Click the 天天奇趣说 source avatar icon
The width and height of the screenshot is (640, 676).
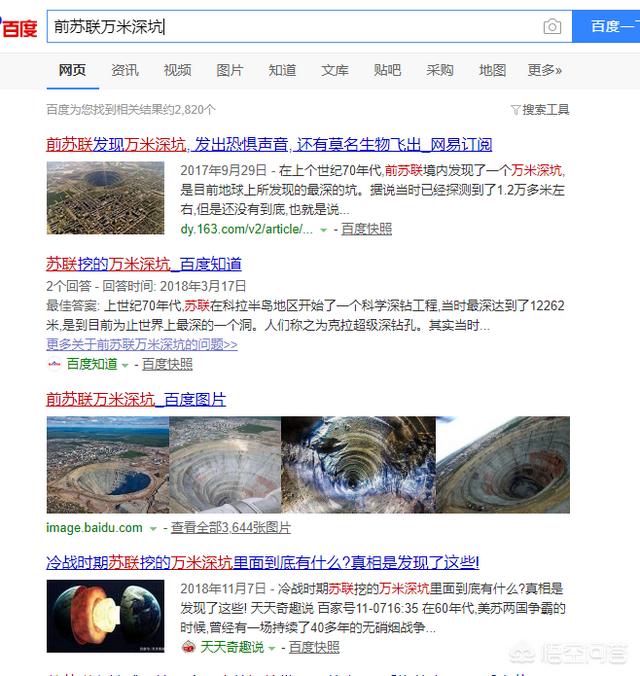pyautogui.click(x=188, y=647)
